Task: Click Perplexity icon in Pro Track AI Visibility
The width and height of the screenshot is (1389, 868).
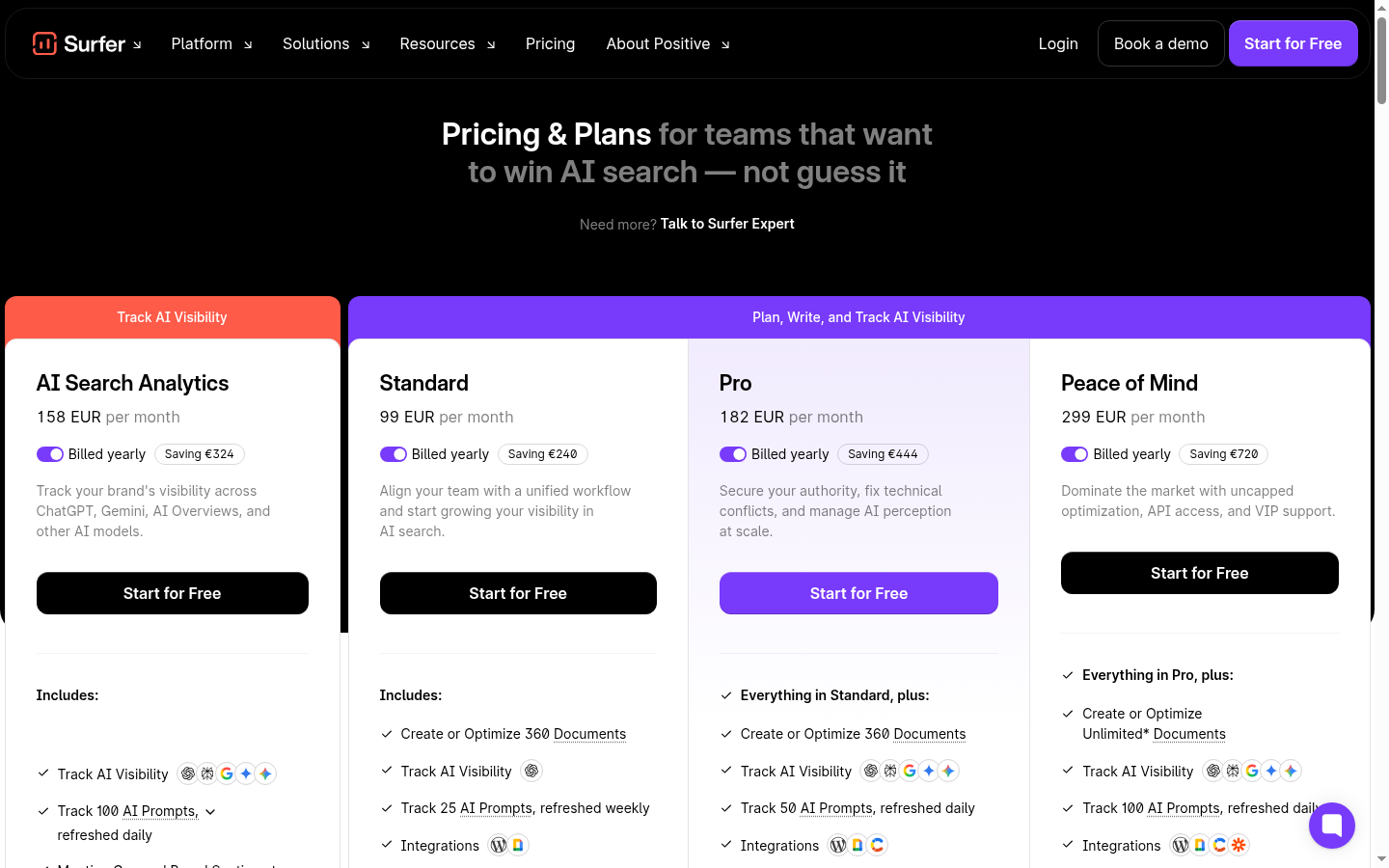Action: (890, 771)
